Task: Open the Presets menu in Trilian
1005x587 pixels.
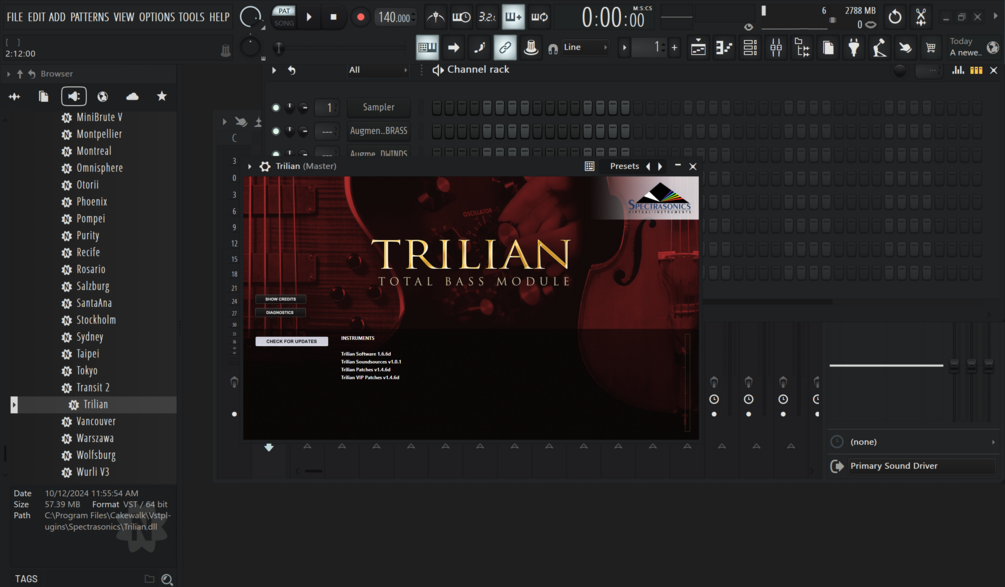Action: (624, 167)
